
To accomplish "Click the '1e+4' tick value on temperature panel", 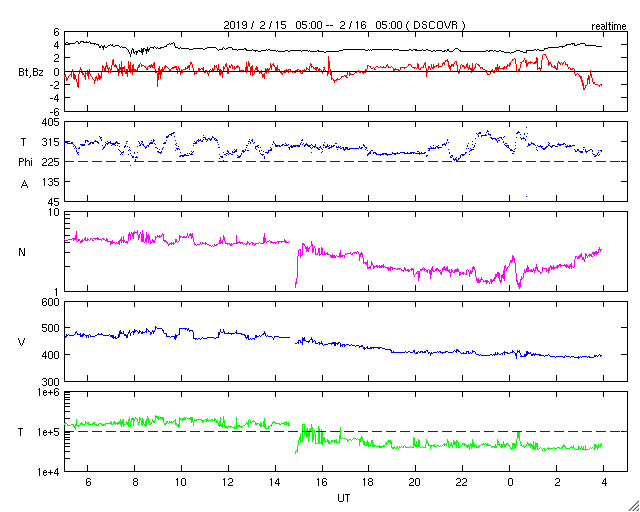I will point(48,472).
